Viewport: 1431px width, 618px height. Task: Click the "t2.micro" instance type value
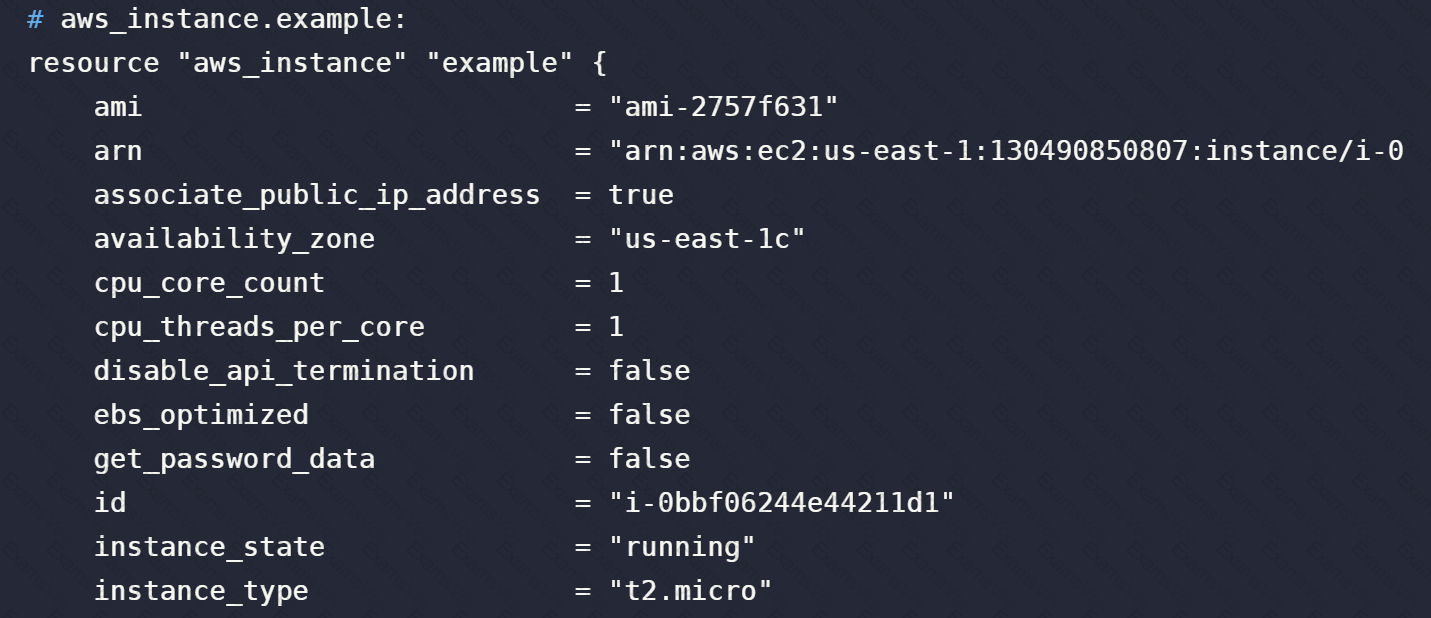coord(691,591)
